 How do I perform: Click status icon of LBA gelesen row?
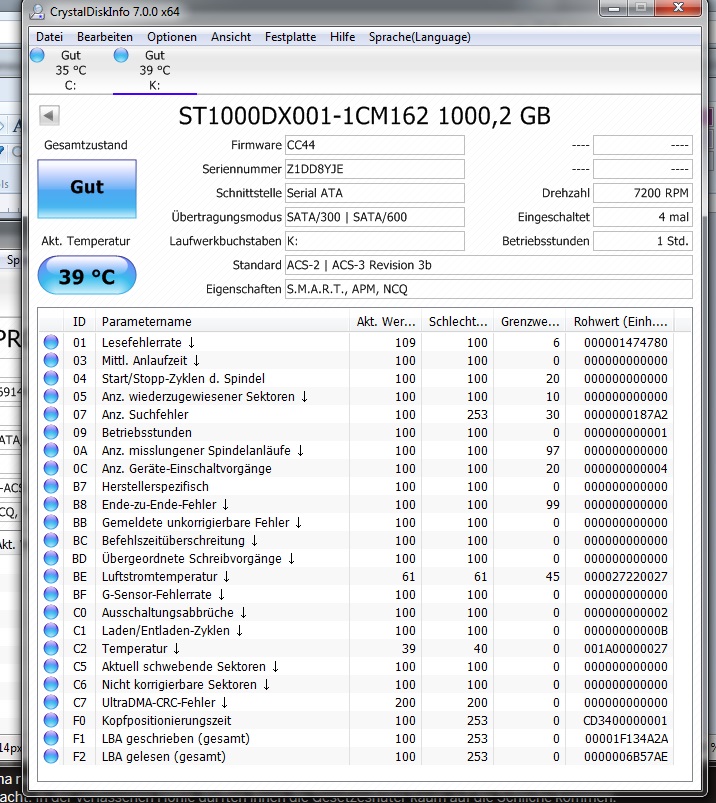(x=51, y=756)
